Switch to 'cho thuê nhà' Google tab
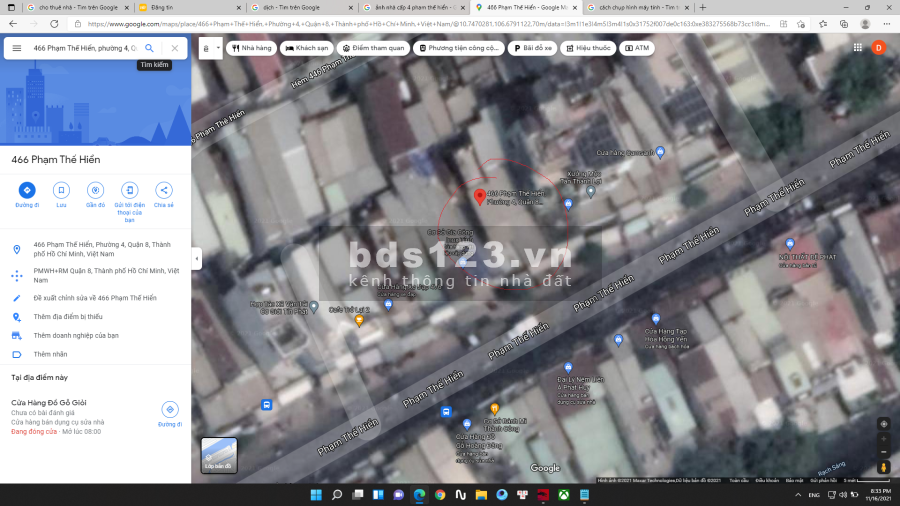 click(x=77, y=7)
